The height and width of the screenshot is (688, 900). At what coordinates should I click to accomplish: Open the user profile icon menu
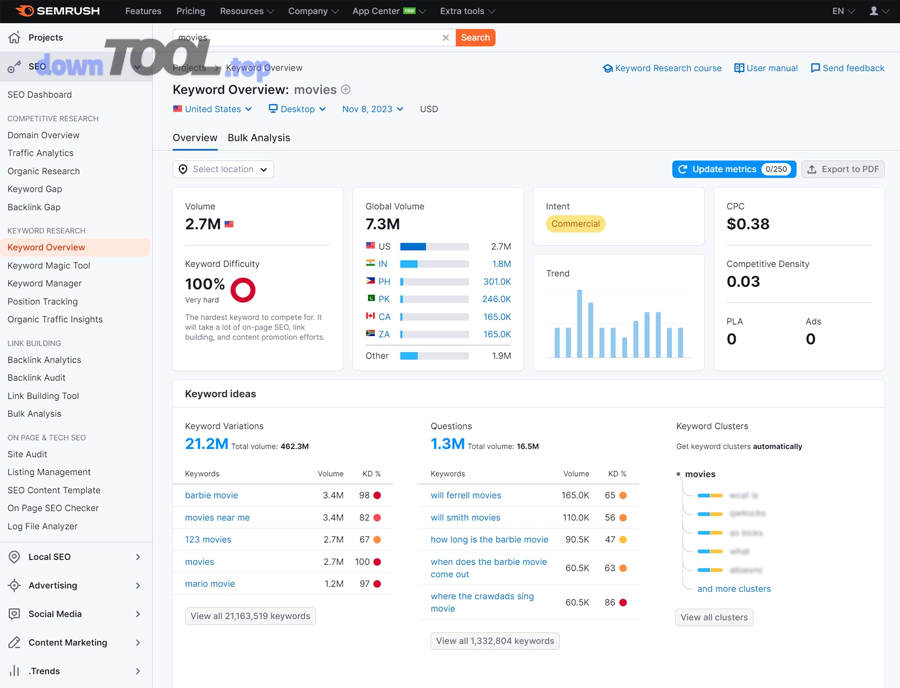pyautogui.click(x=874, y=11)
